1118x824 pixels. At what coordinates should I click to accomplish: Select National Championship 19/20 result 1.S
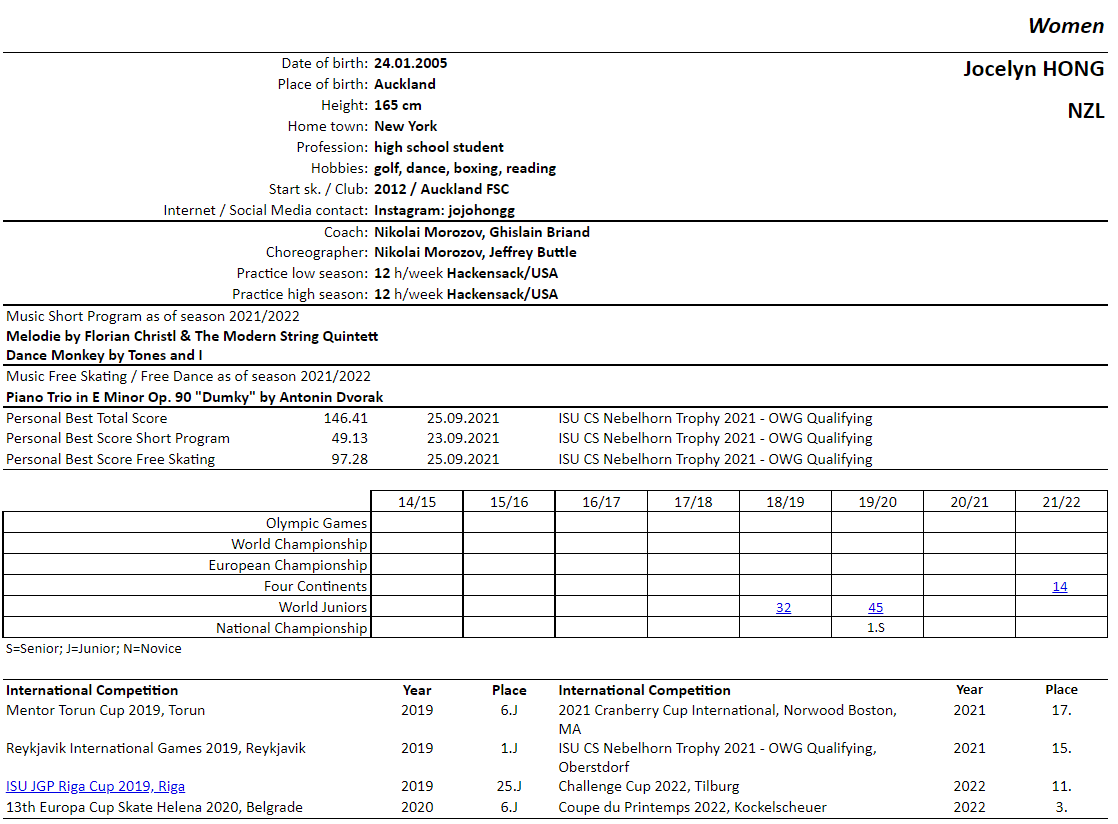coord(876,628)
